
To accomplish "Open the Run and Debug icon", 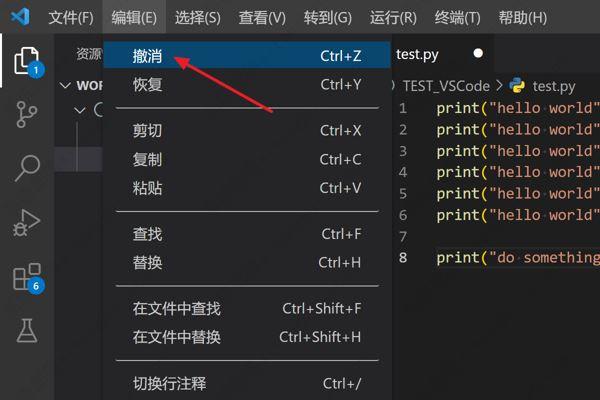I will (26, 222).
